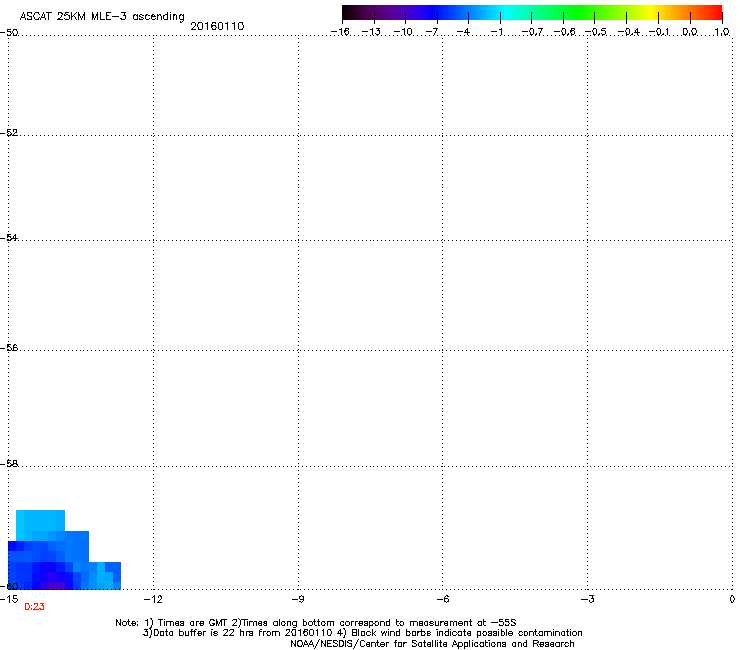Click the color bar label -0.4
The image size is (740, 650).
(x=629, y=32)
